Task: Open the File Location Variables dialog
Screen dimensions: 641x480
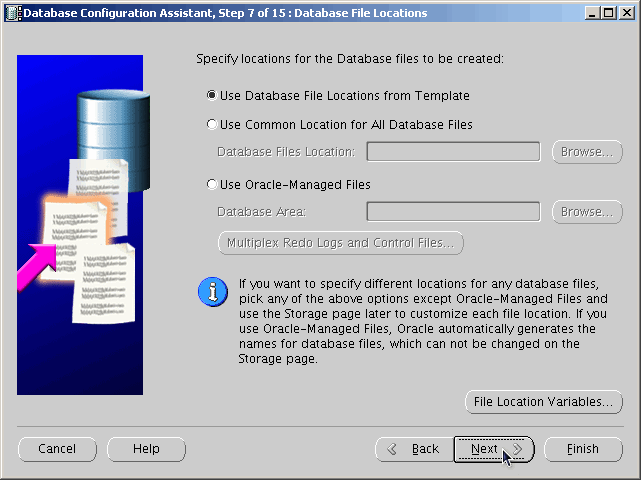Action: coord(543,402)
